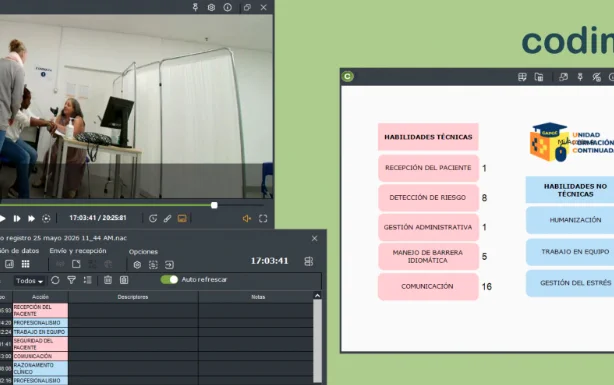The image size is (614, 385).
Task: Click green C logo on coding window
Action: 348,76
